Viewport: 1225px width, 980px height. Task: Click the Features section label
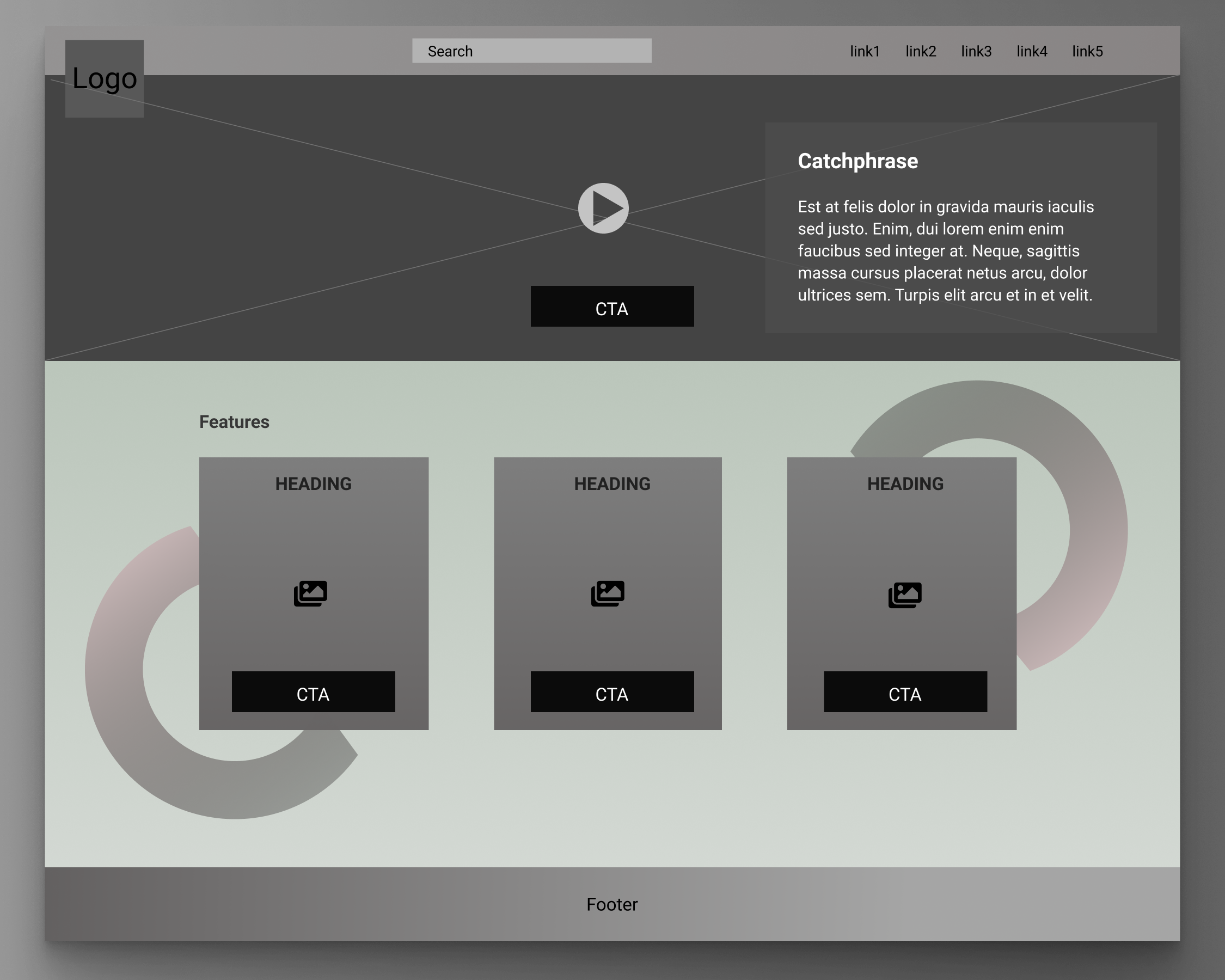pos(234,421)
